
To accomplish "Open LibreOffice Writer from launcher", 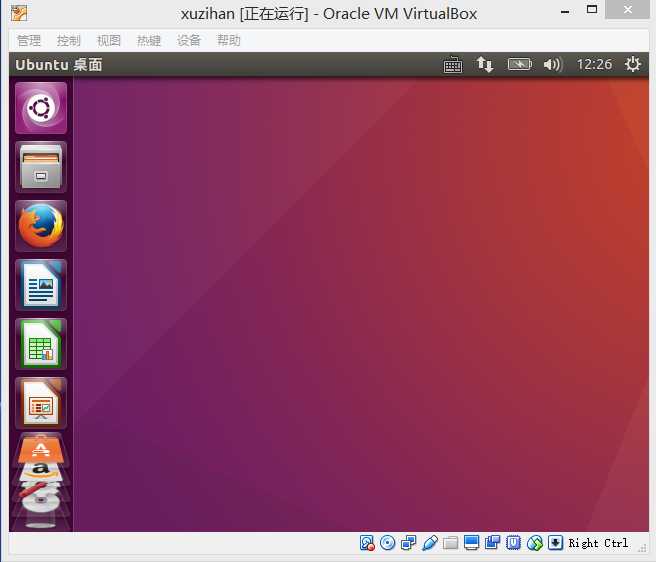I will pos(41,285).
